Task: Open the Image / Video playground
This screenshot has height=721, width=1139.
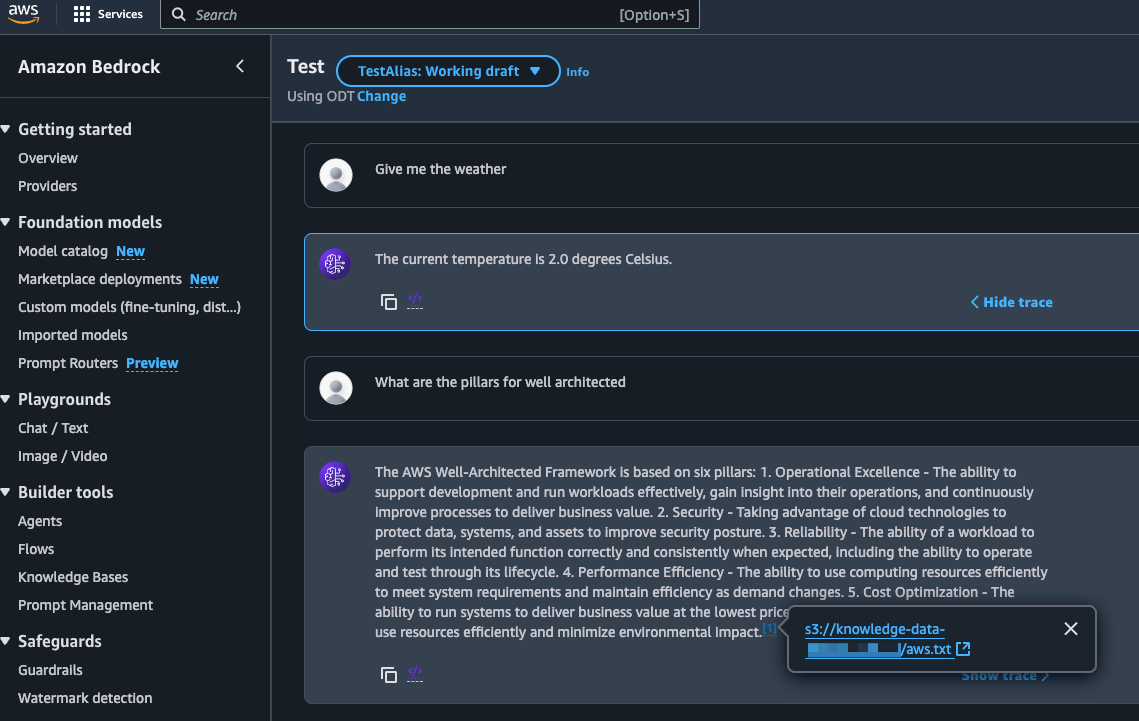Action: coord(62,456)
